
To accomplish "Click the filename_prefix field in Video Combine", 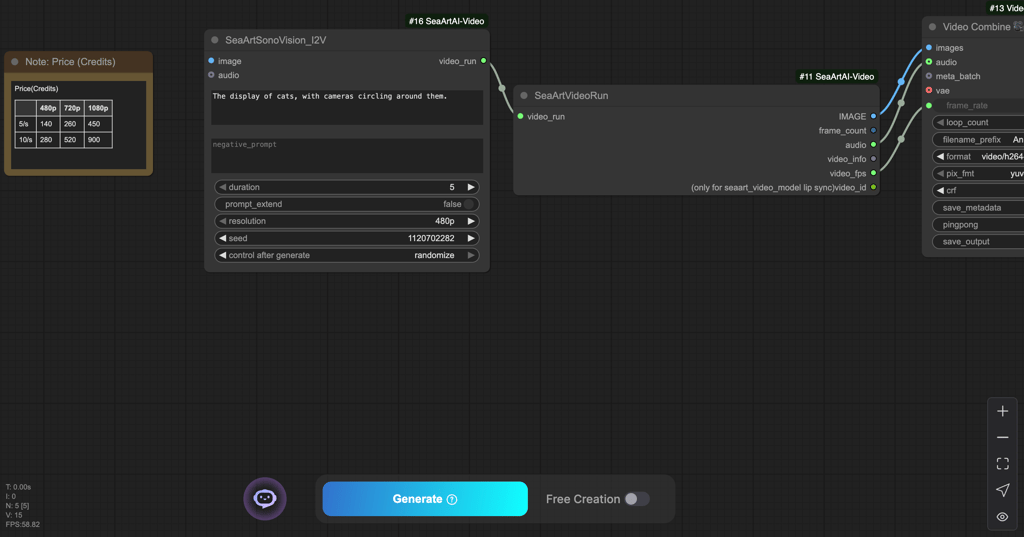I will tap(978, 140).
